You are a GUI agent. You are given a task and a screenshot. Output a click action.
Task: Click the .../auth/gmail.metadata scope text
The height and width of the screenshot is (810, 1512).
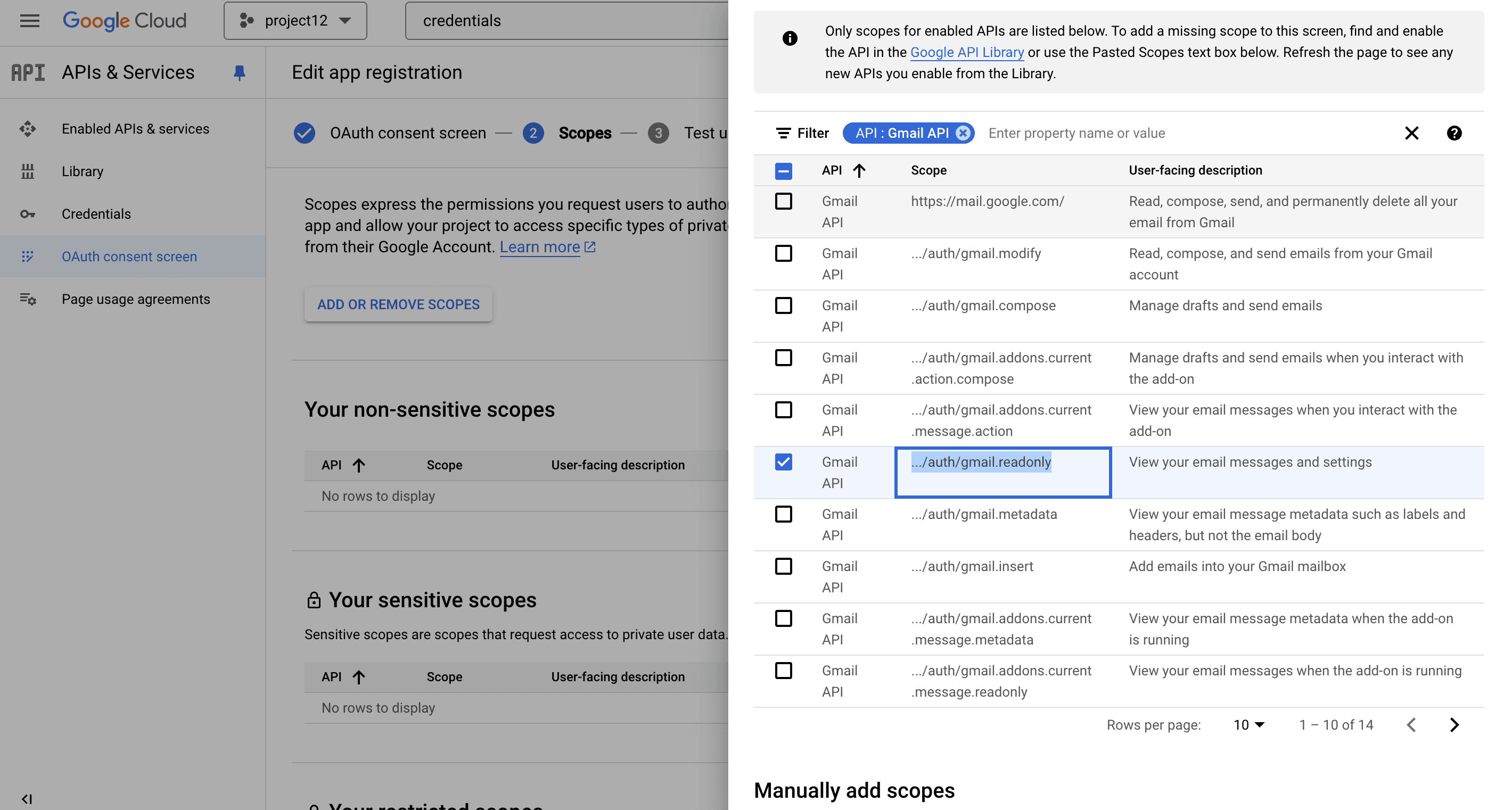click(984, 515)
